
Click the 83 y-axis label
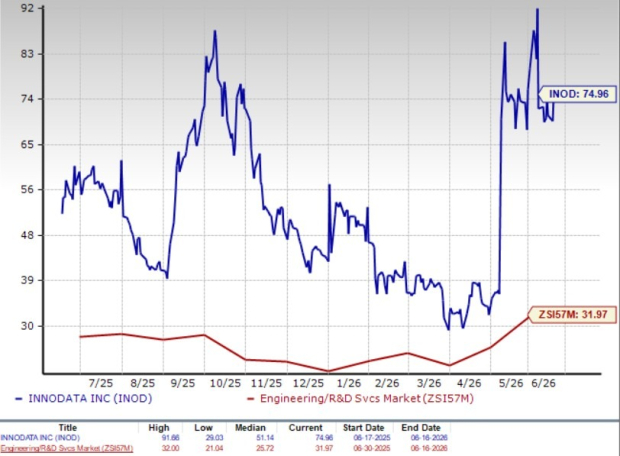click(x=28, y=53)
